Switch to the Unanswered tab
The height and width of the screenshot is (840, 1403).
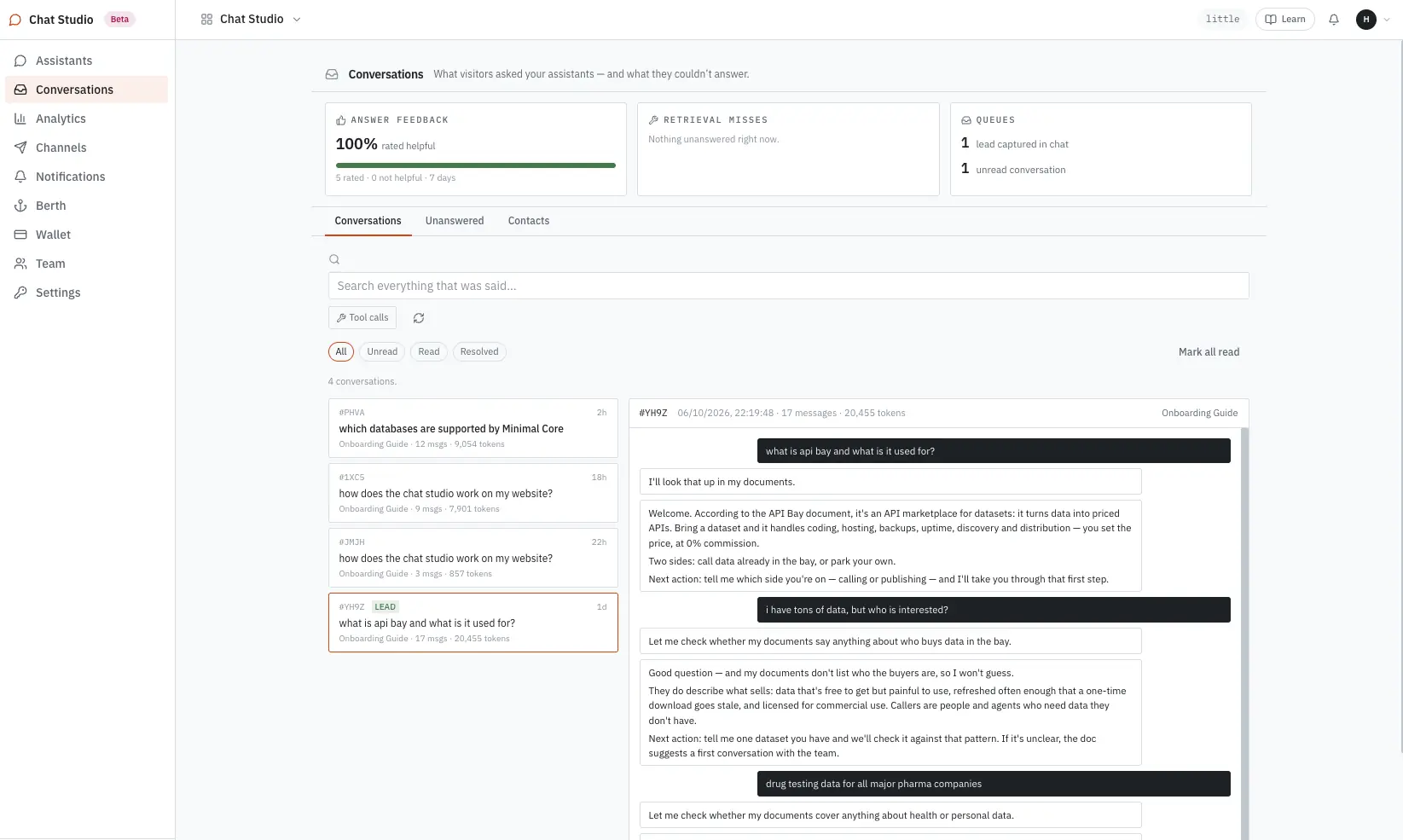click(455, 221)
